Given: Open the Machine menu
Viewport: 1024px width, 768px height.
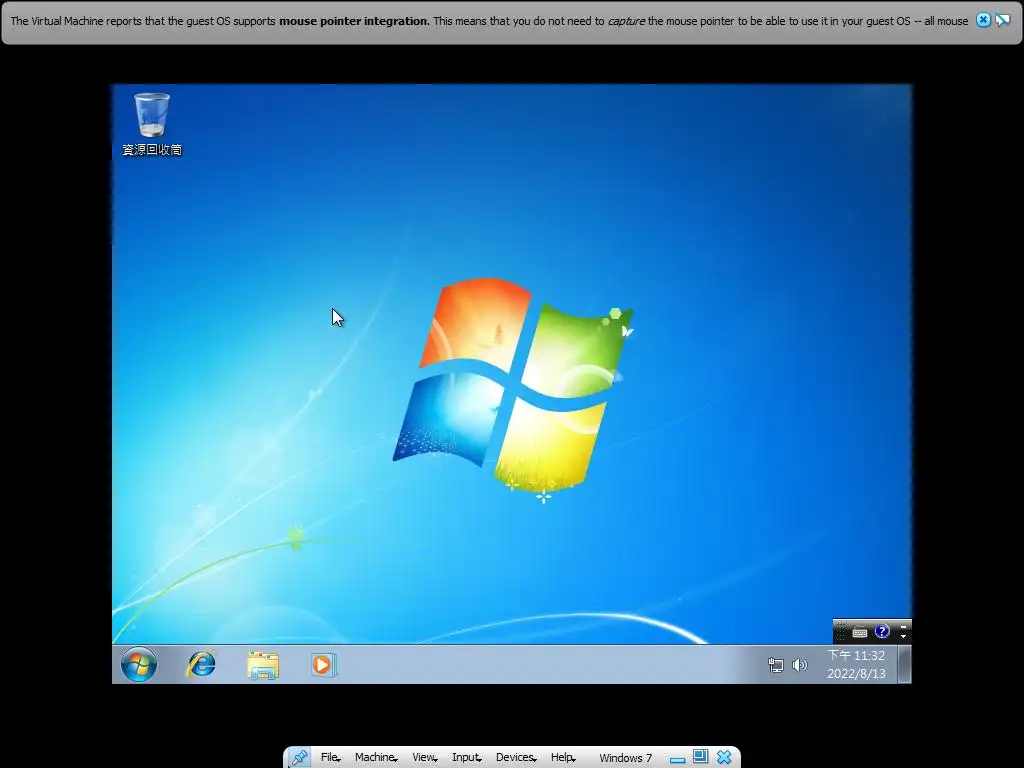Looking at the screenshot, I should [x=376, y=758].
